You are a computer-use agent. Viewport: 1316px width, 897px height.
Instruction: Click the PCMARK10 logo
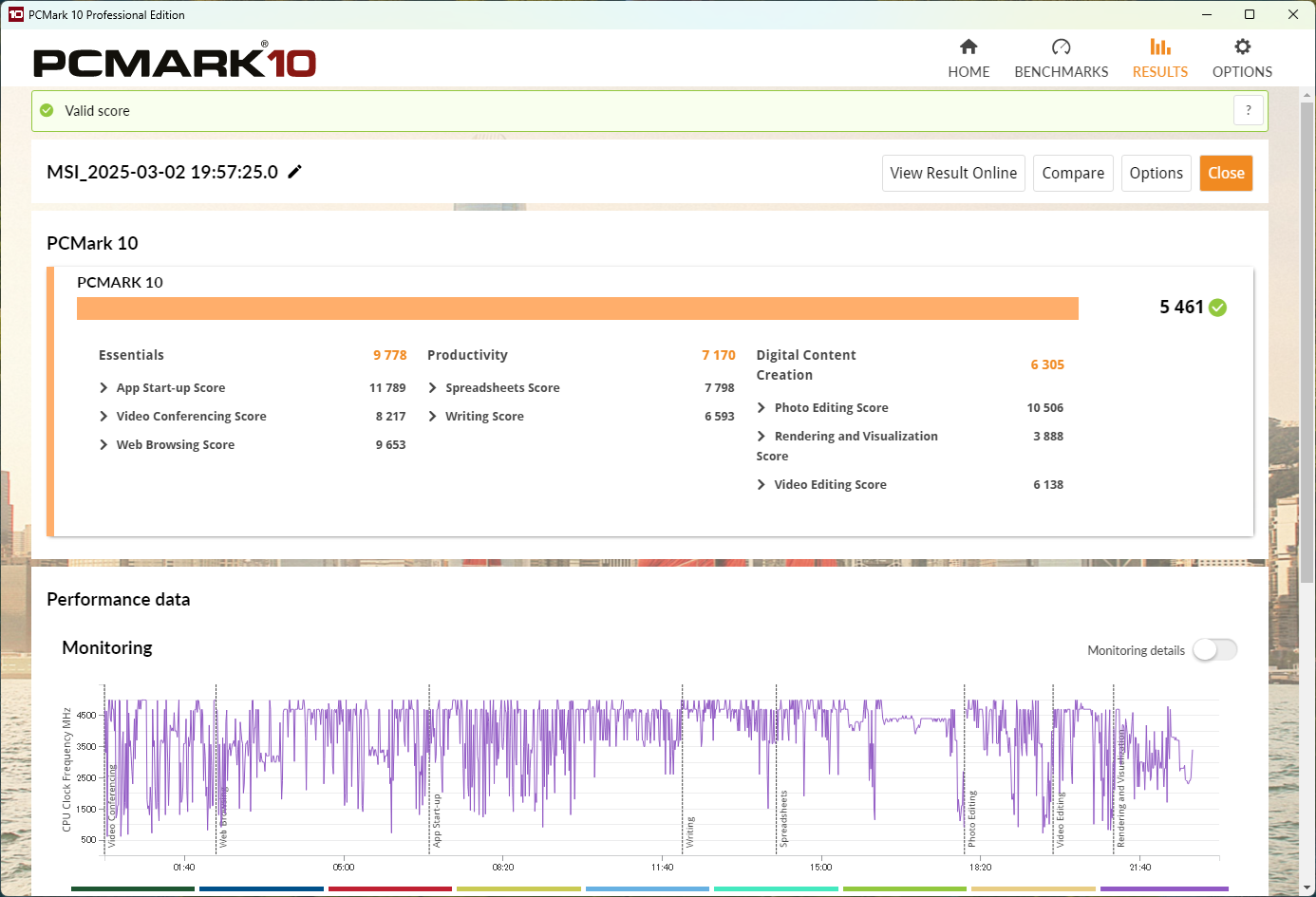tap(175, 61)
